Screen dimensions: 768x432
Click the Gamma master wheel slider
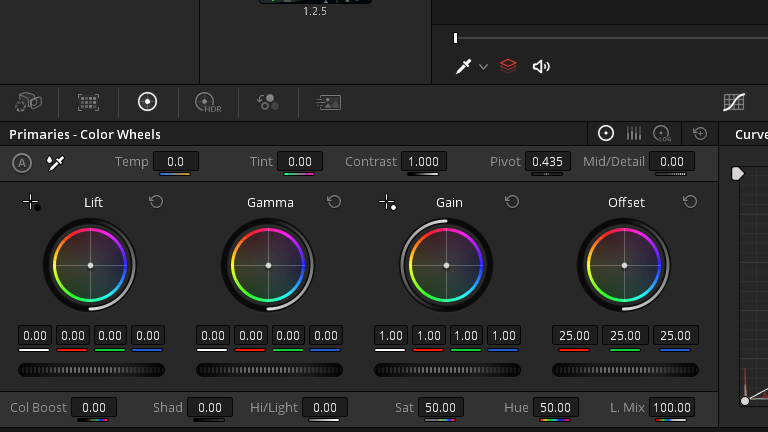pos(269,370)
